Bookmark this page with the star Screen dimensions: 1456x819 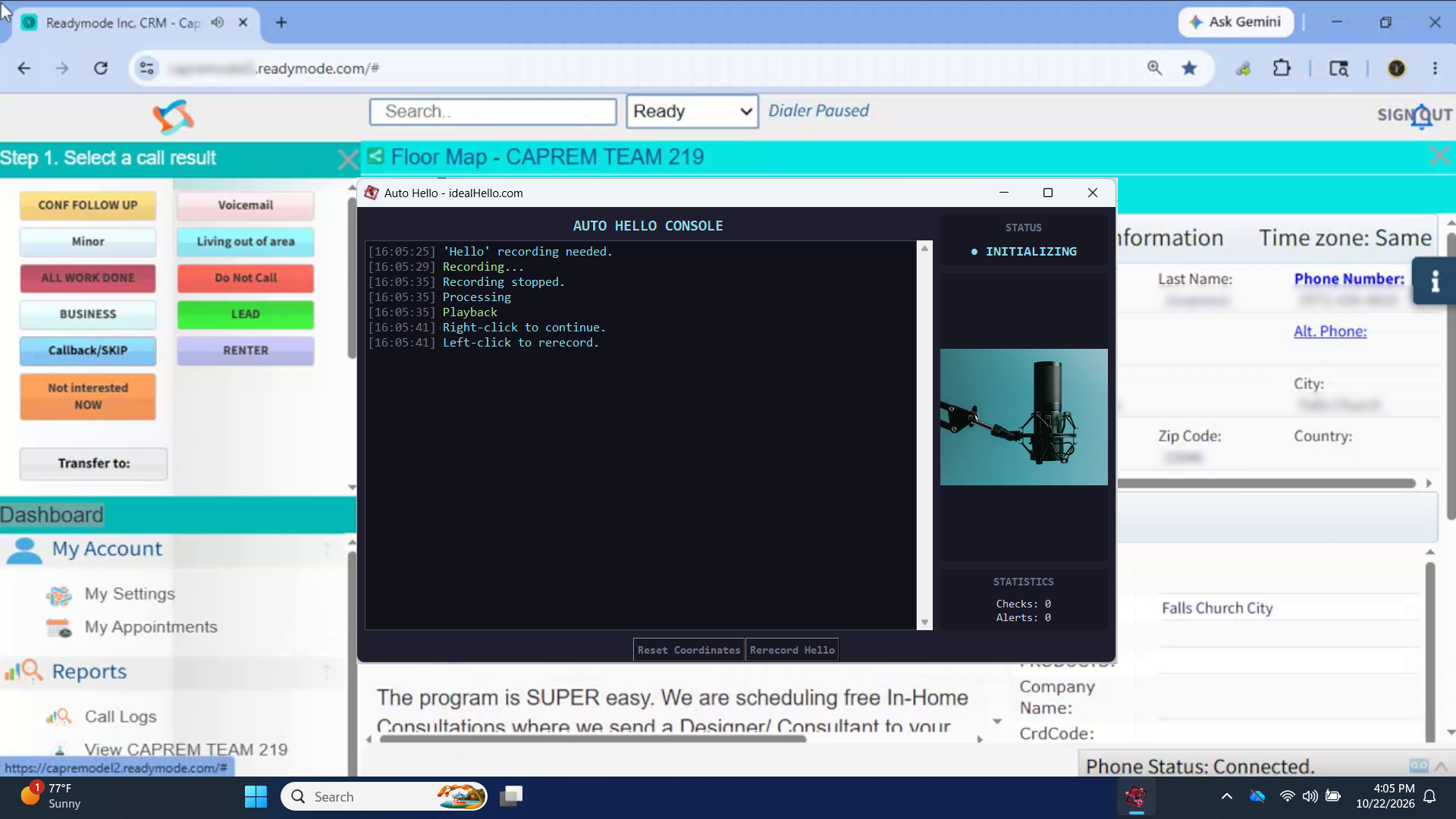point(1189,68)
